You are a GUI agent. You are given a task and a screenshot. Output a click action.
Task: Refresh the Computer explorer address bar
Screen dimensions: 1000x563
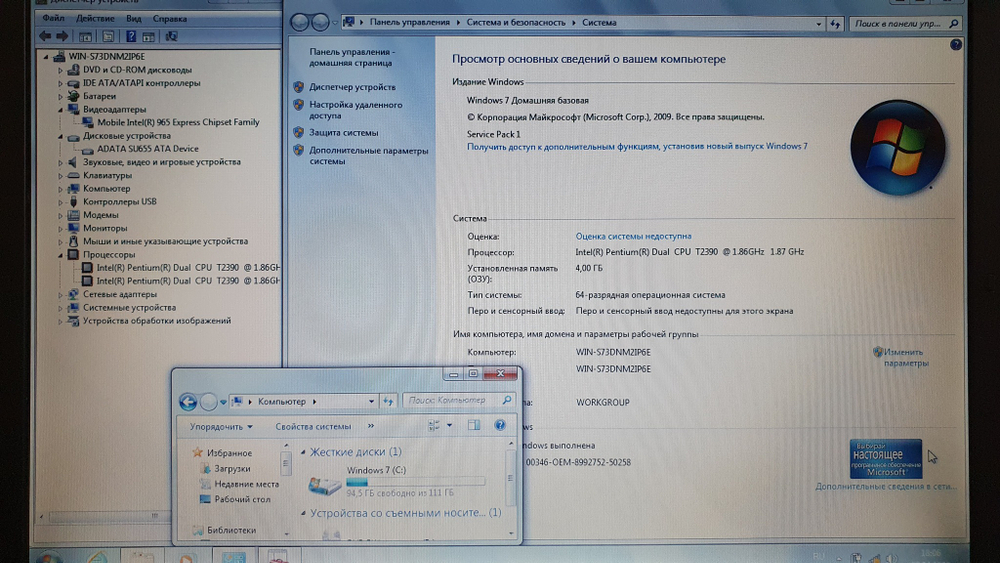[388, 401]
